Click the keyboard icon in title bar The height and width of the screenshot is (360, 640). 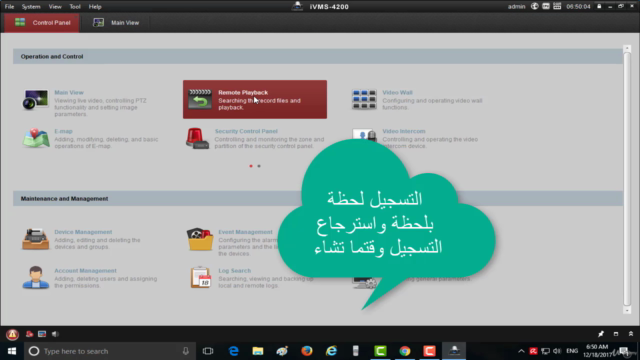(557, 6)
